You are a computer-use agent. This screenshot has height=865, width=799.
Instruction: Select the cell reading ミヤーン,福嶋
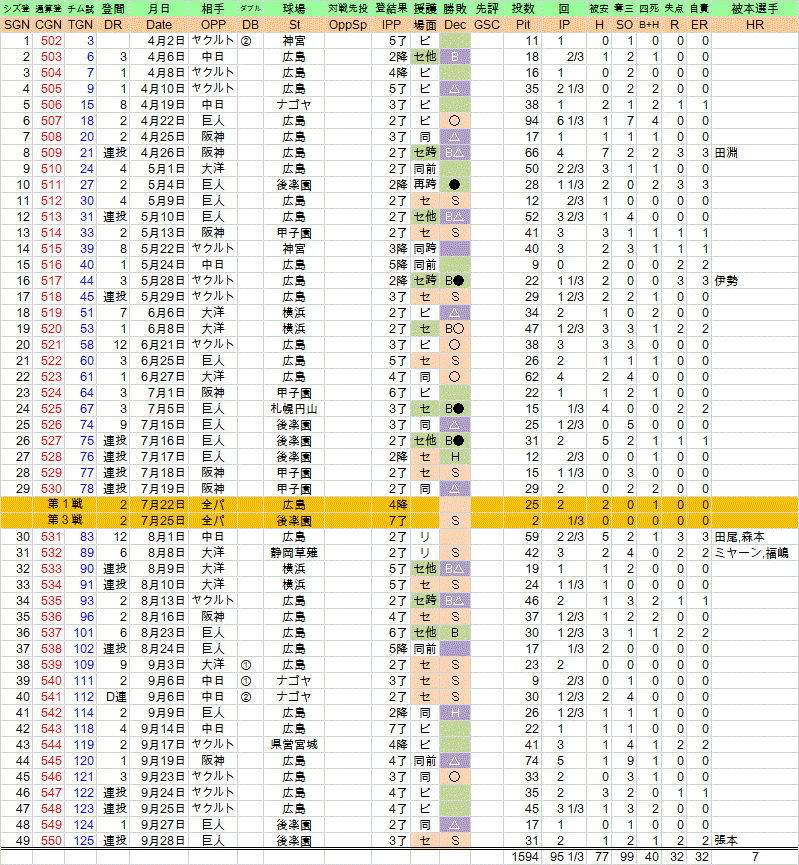click(x=751, y=553)
